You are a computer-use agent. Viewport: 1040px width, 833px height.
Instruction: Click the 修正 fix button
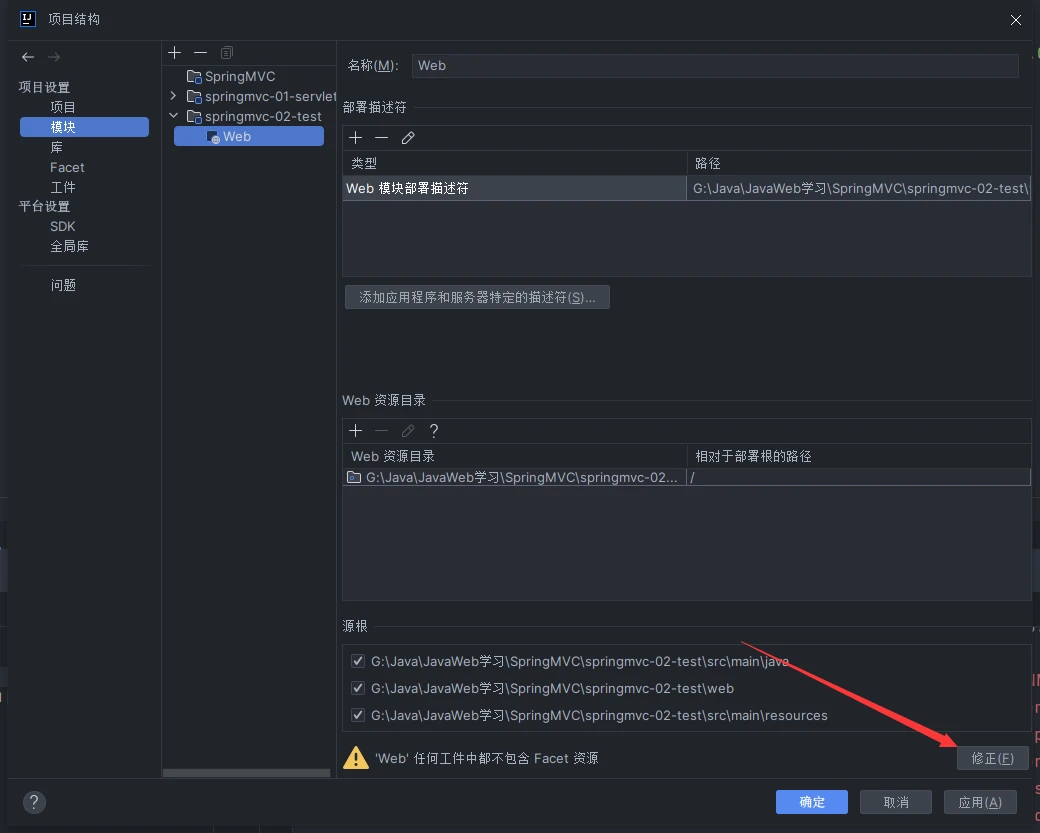(x=992, y=758)
